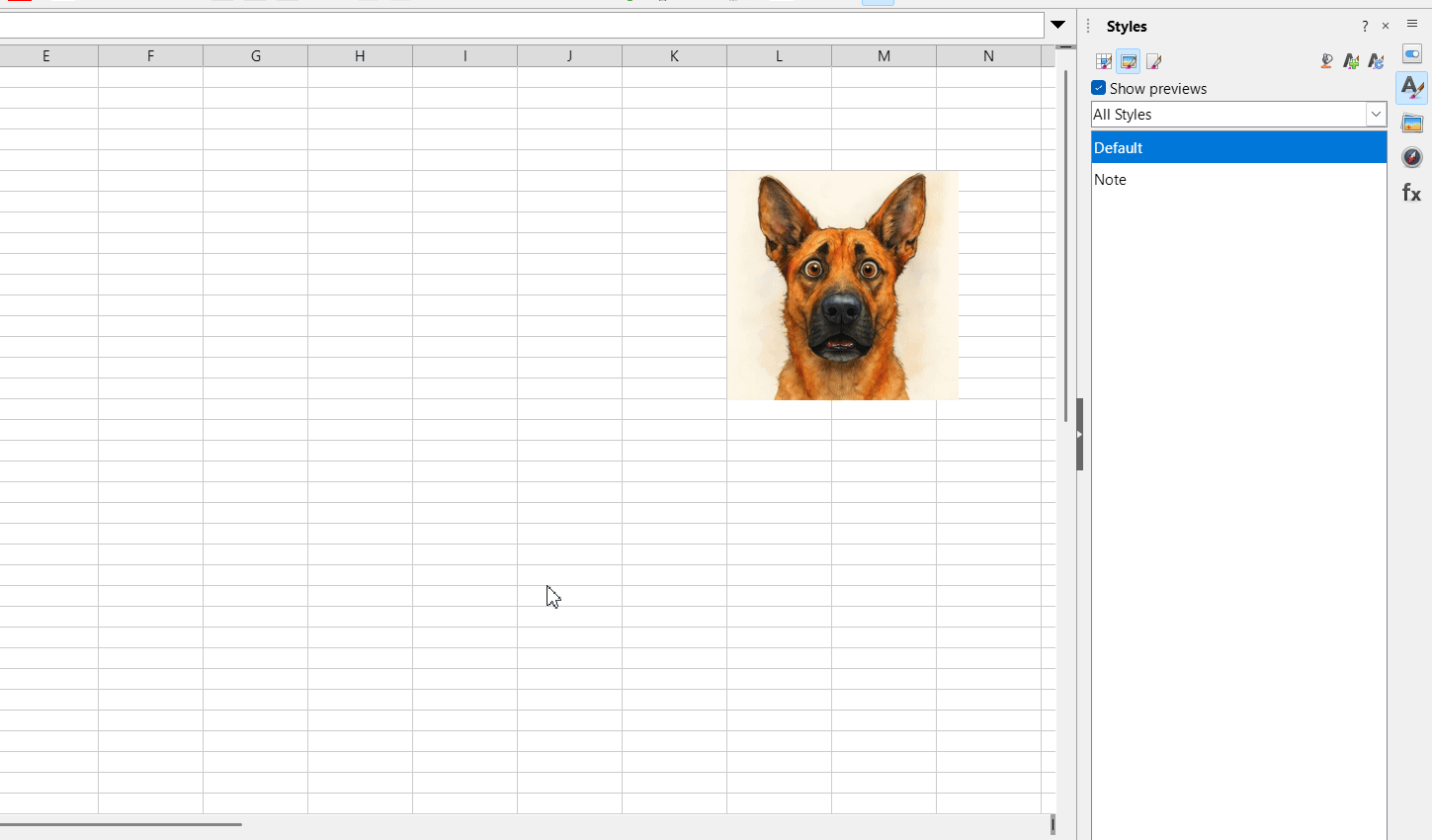The width and height of the screenshot is (1432, 840).
Task: Select the Drawing Styles icon
Action: click(1129, 61)
